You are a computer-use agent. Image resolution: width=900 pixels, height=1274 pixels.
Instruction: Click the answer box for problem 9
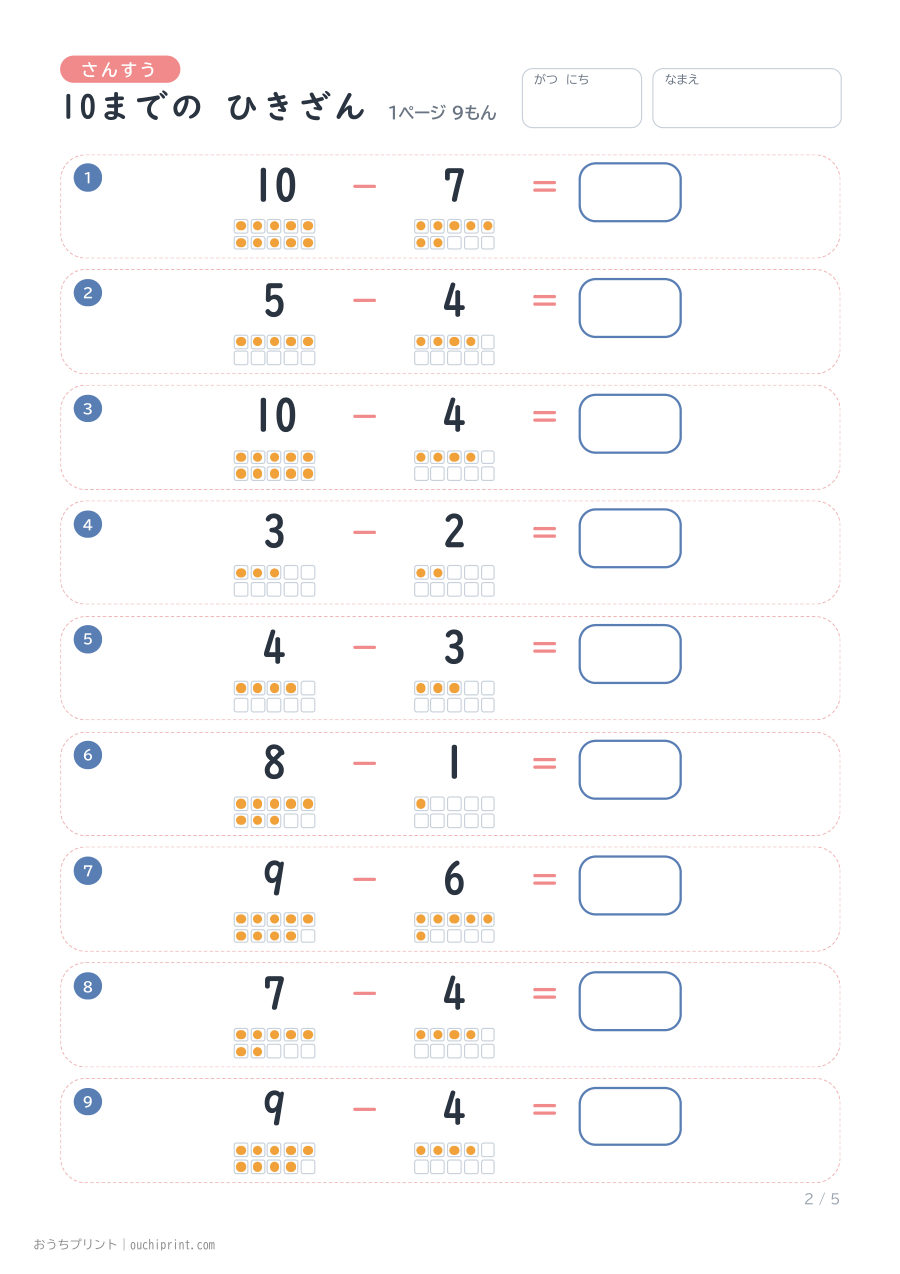[630, 1116]
